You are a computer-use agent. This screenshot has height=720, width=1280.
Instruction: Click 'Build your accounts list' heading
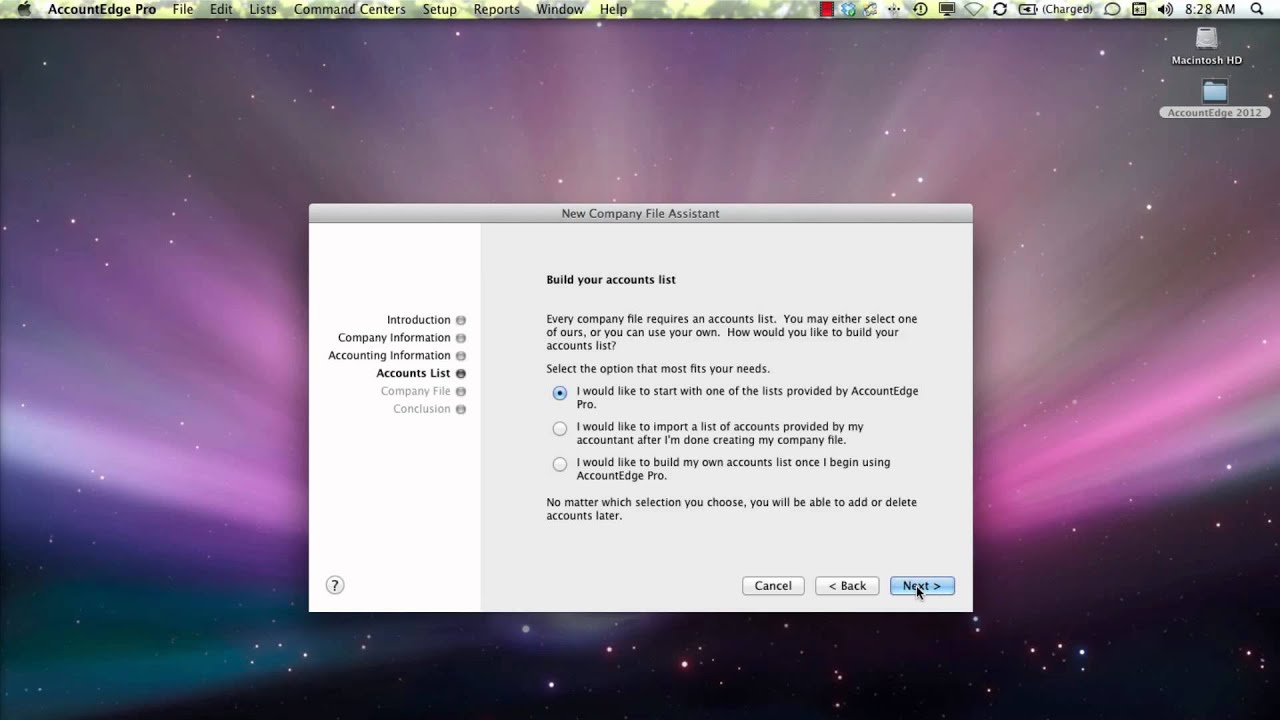click(611, 280)
